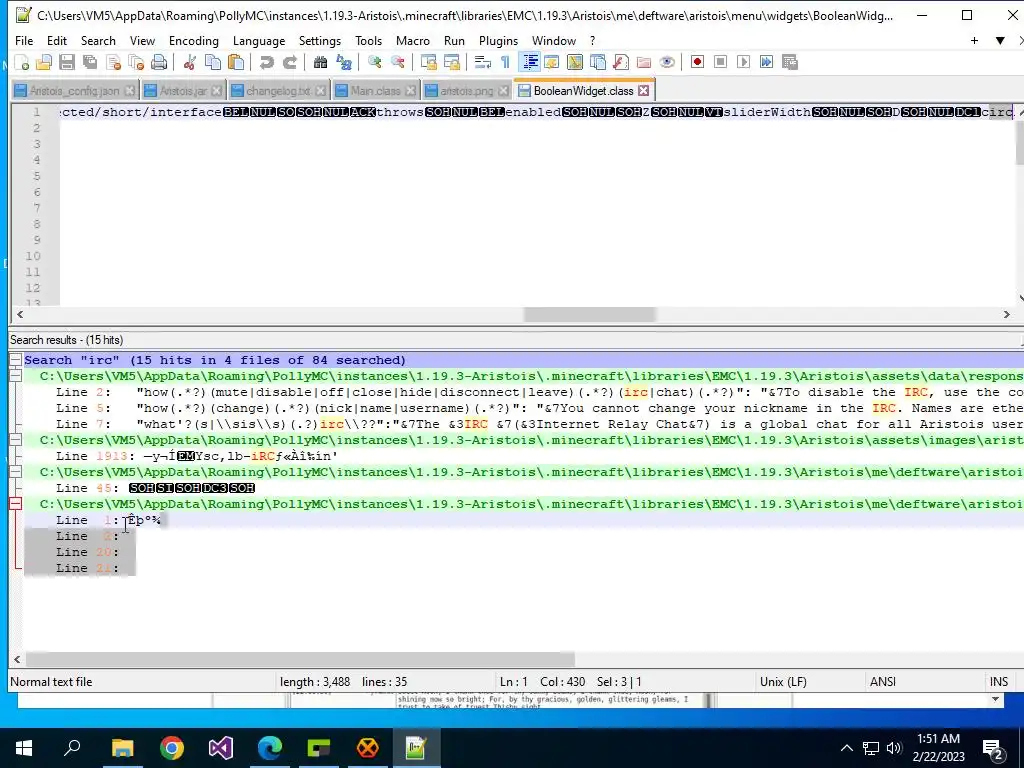Image resolution: width=1024 pixels, height=768 pixels.
Task: Click the editor horizontal scrollbar left arrow
Action: coord(20,314)
